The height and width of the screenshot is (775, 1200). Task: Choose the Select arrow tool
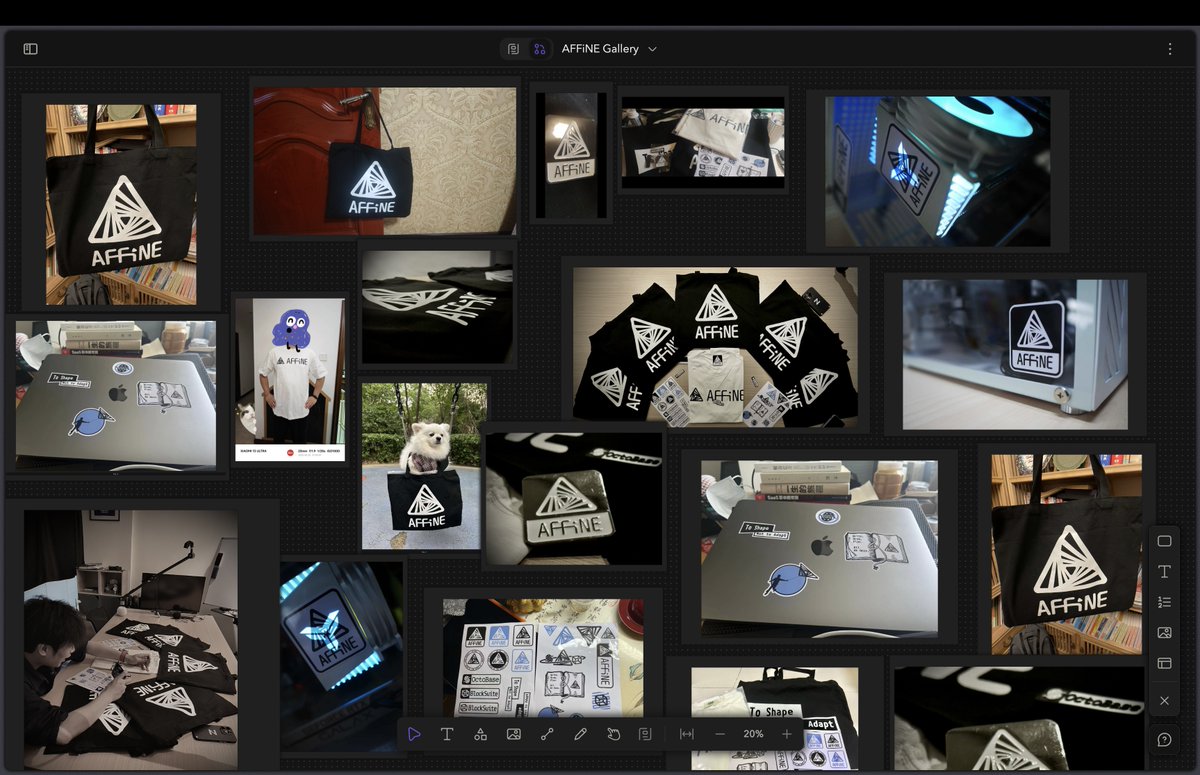[414, 734]
